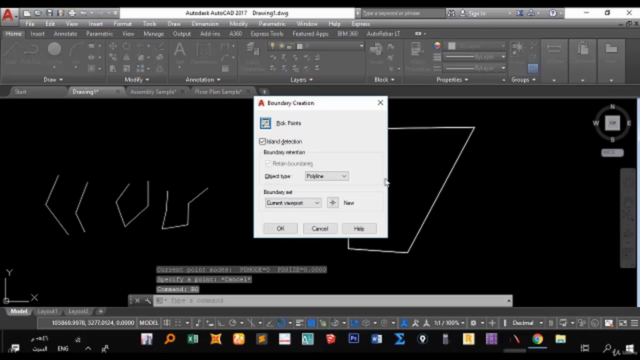Open Help for Boundary Creation
Screen dimensions: 640x360
[359, 229]
